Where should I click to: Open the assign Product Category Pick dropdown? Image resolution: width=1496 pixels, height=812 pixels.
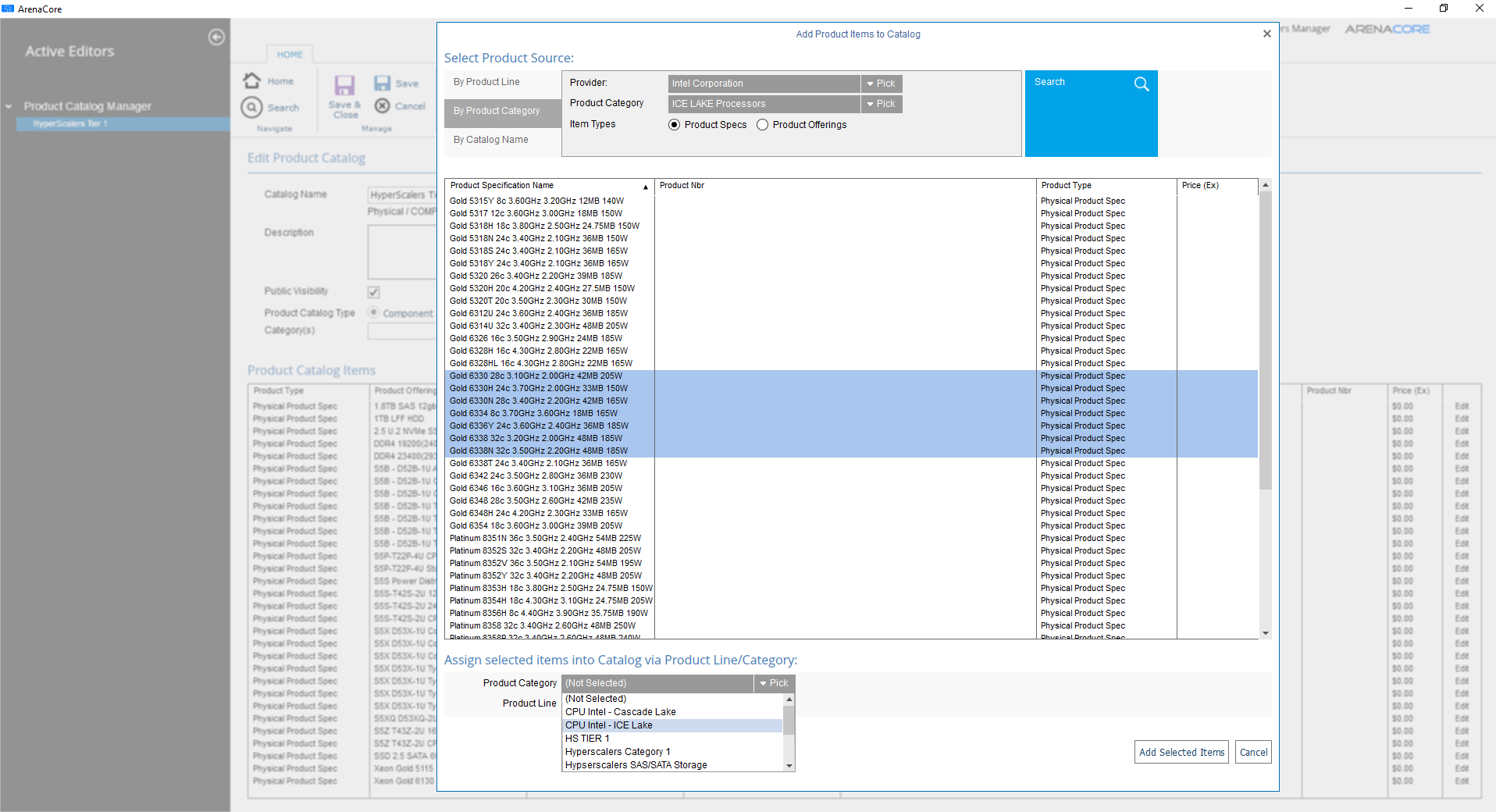click(775, 683)
